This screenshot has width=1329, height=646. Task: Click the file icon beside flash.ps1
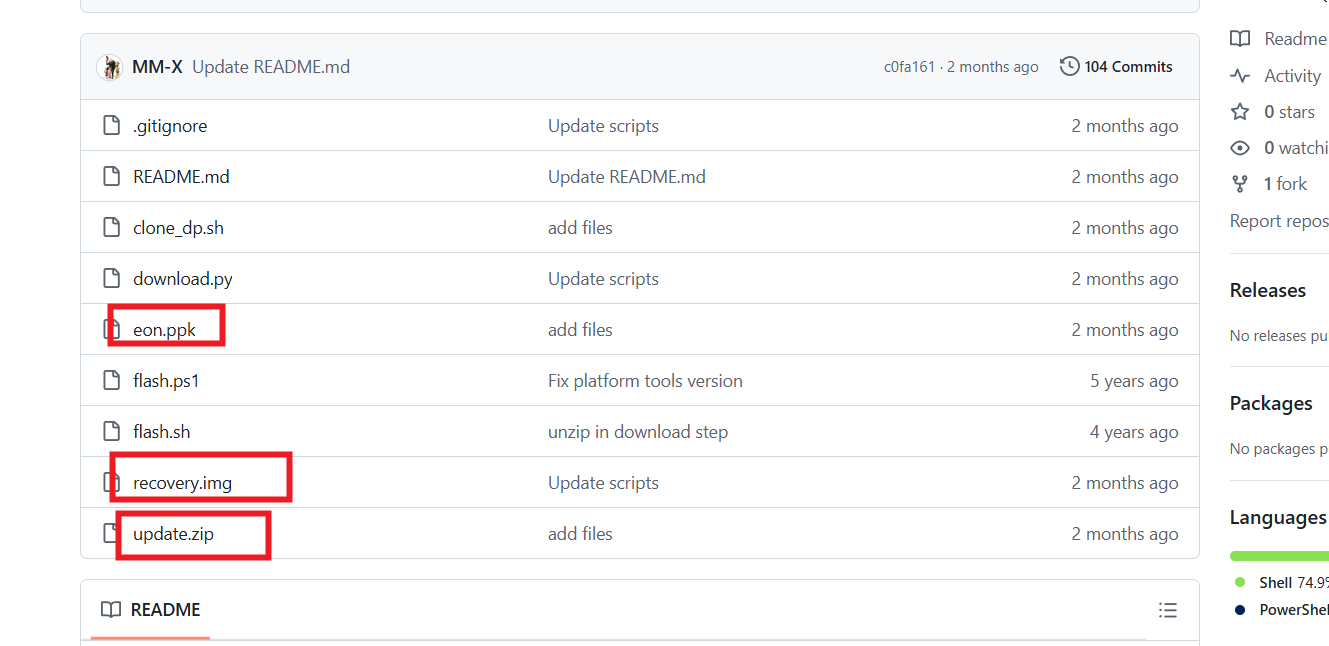(x=112, y=381)
